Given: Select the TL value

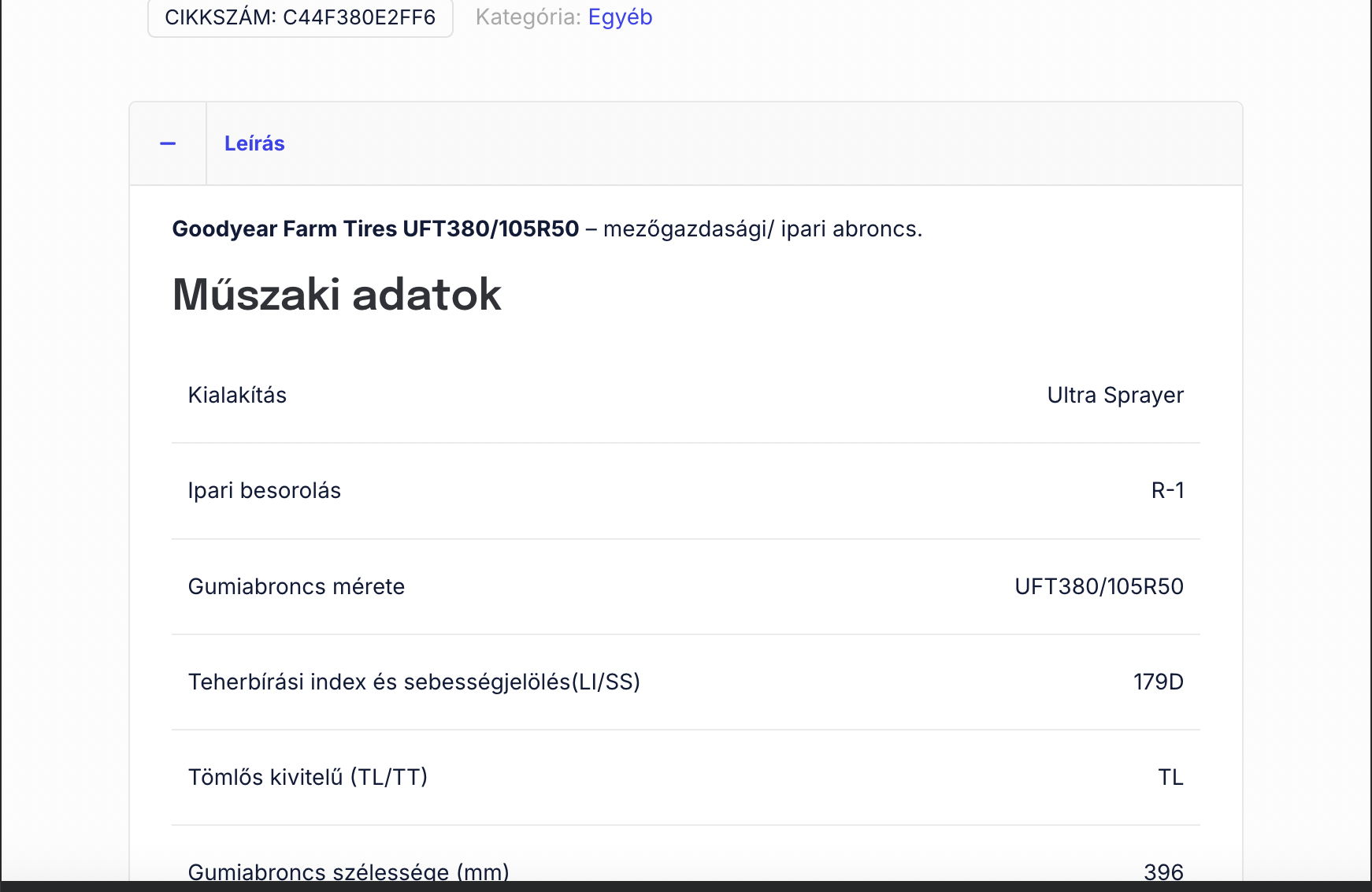Looking at the screenshot, I should 1171,777.
